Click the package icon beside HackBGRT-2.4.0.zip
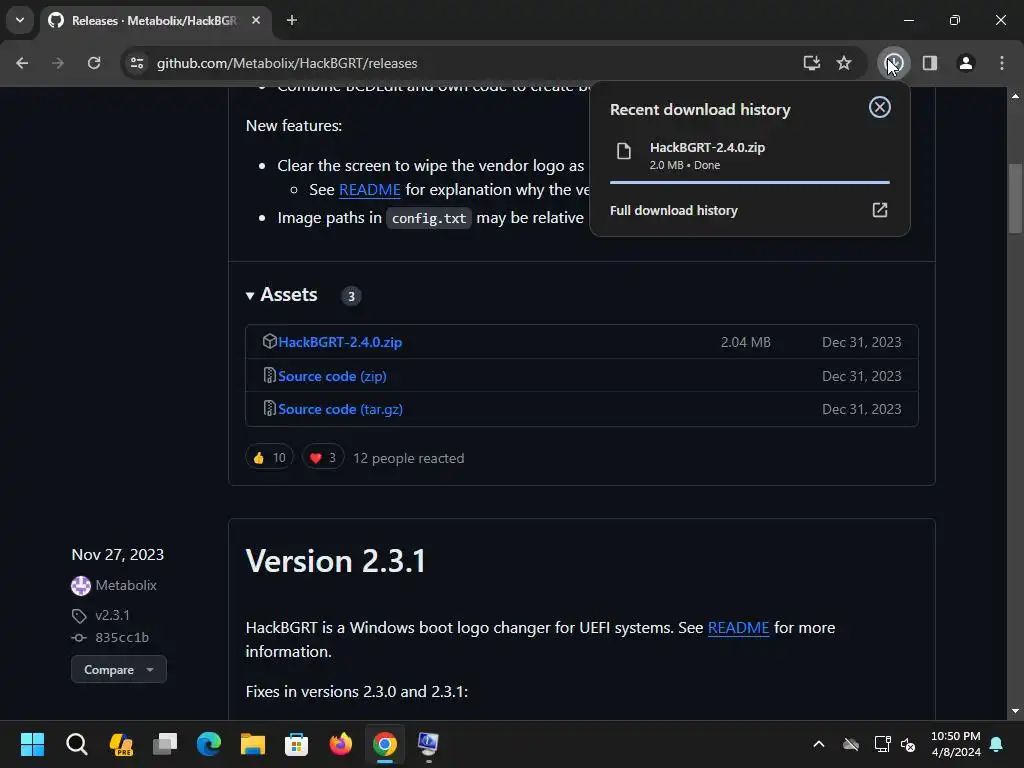Screen dimensions: 1024x768 pos(270,341)
